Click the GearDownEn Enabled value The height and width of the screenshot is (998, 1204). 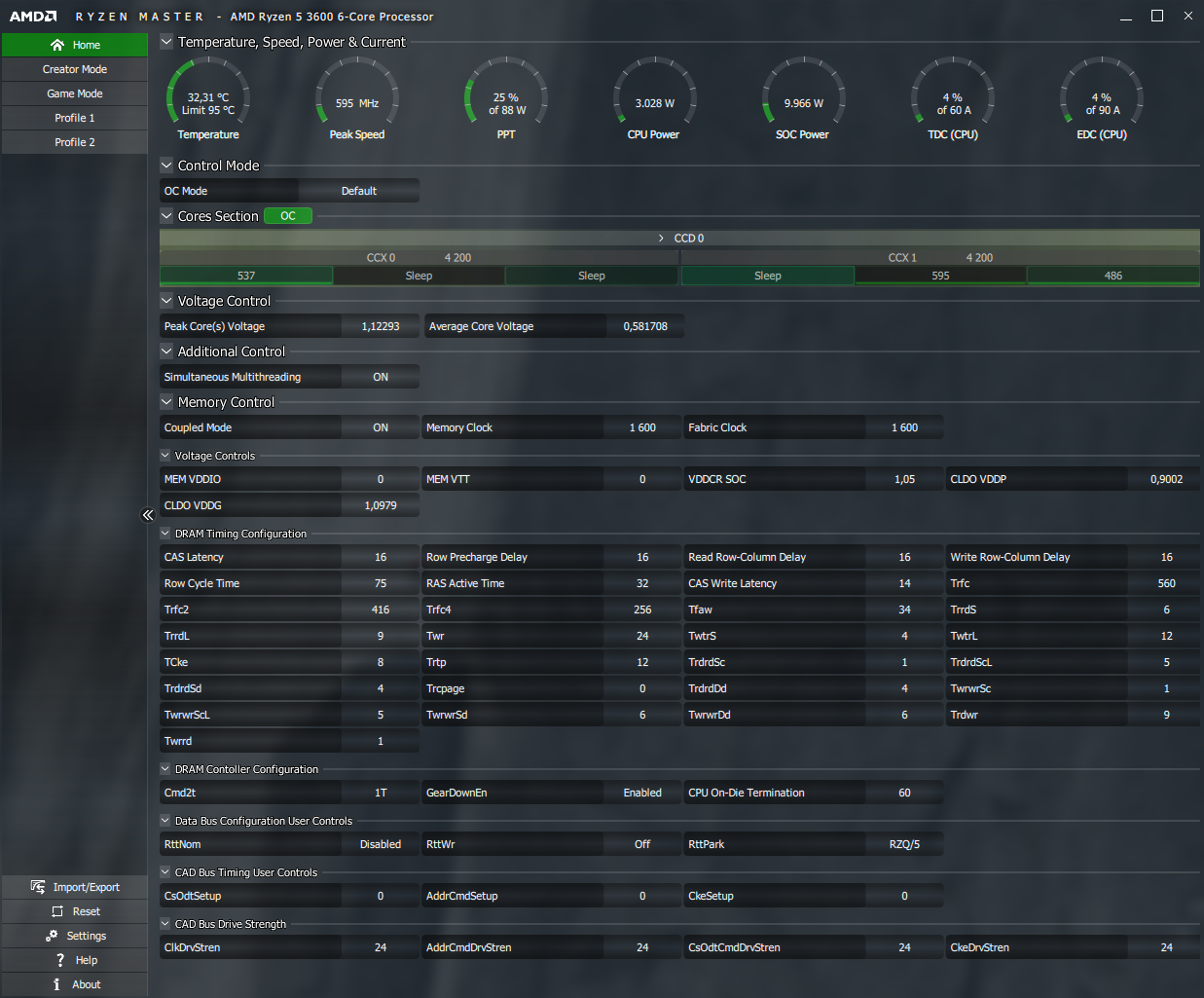[642, 793]
